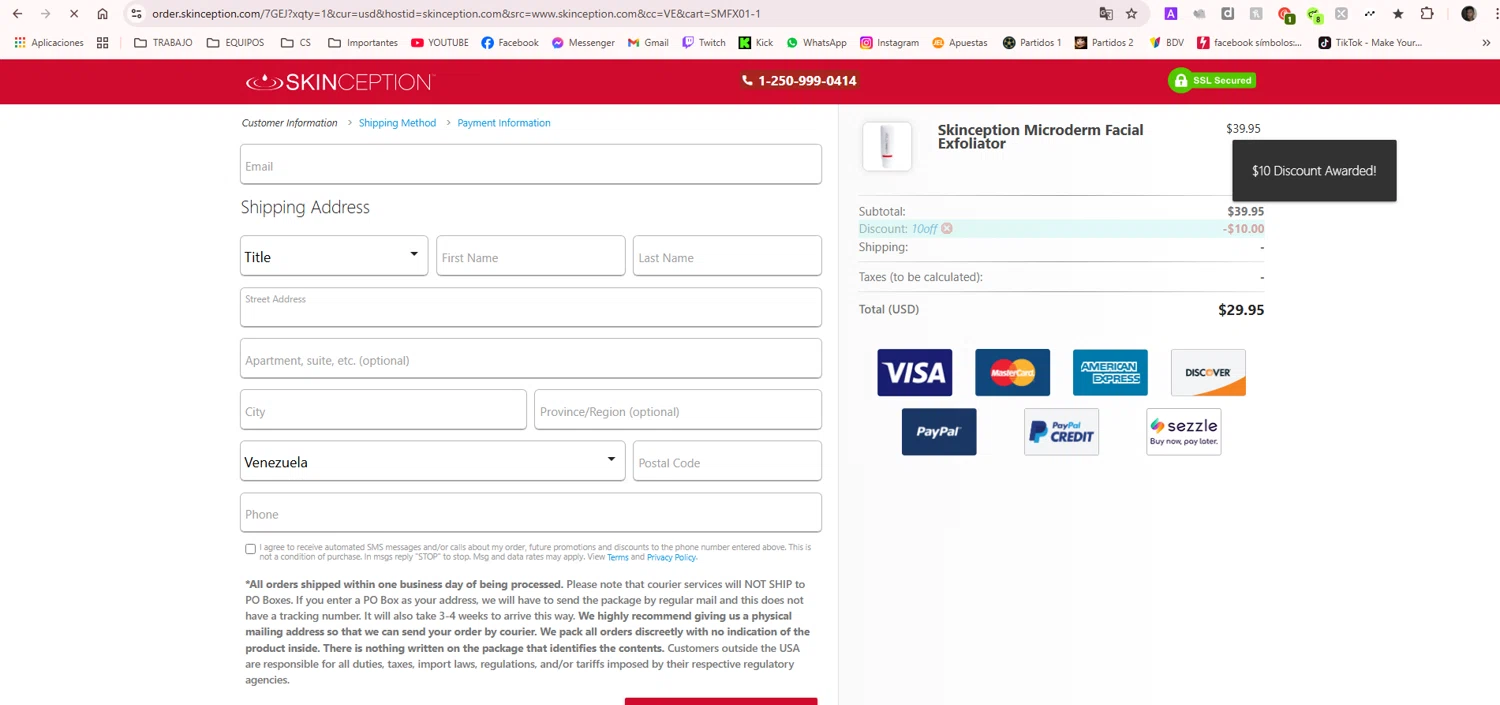
Task: Open the Messenger bookmark
Action: click(583, 43)
